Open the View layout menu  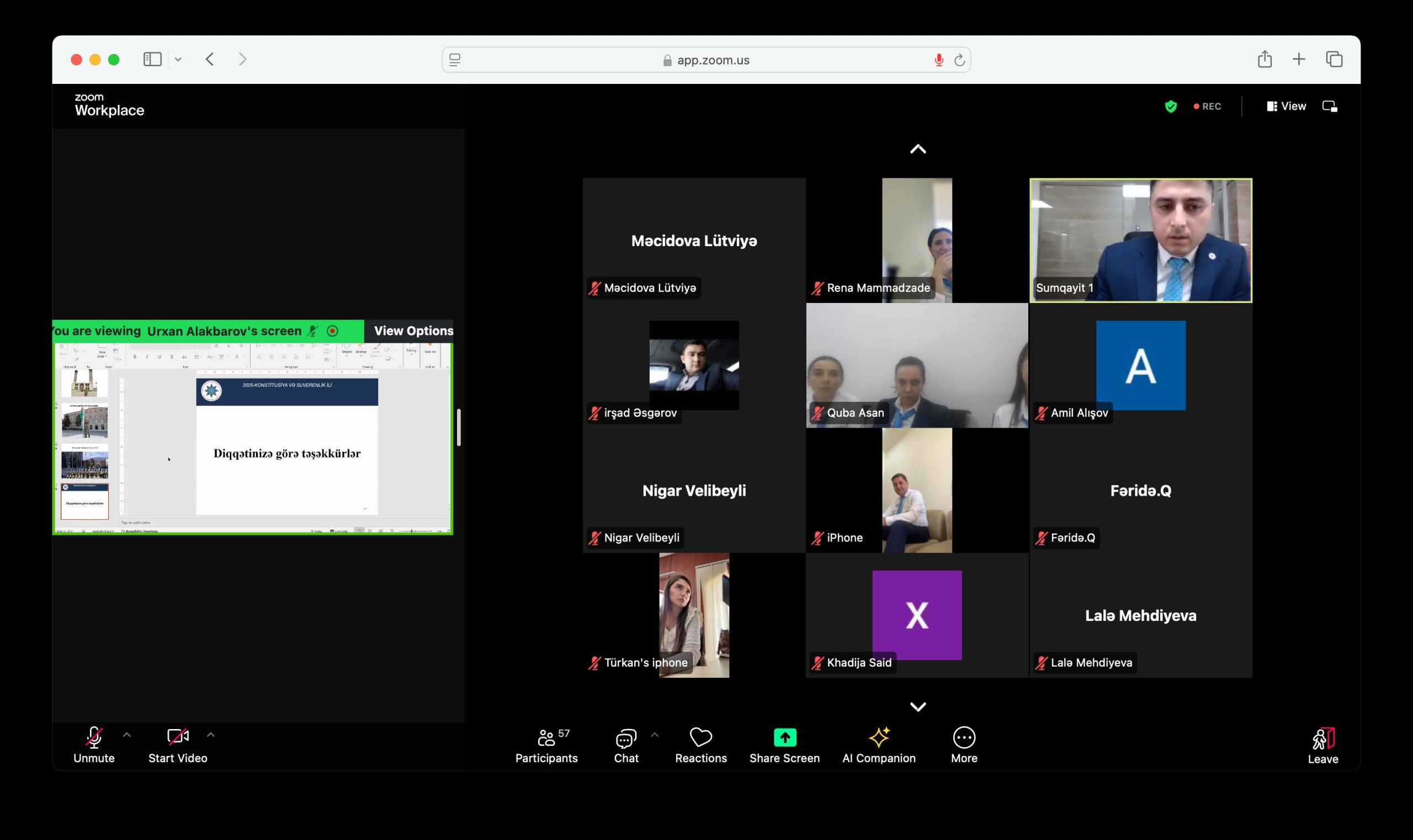point(1286,107)
